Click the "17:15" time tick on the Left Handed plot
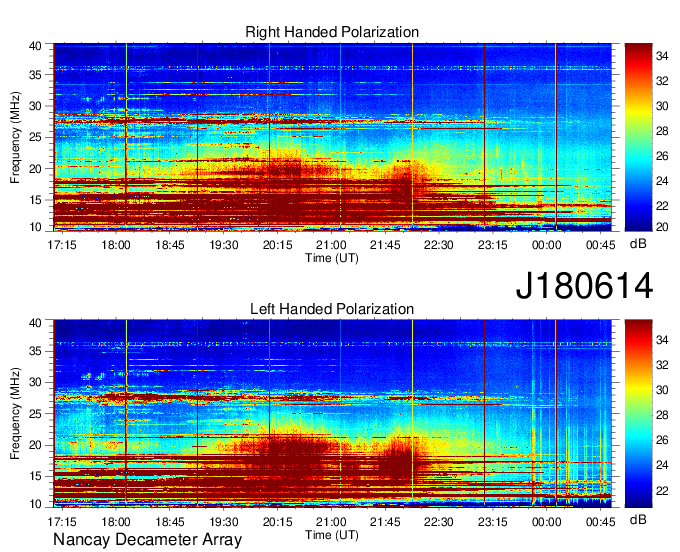The width and height of the screenshot is (680, 552). 62,522
